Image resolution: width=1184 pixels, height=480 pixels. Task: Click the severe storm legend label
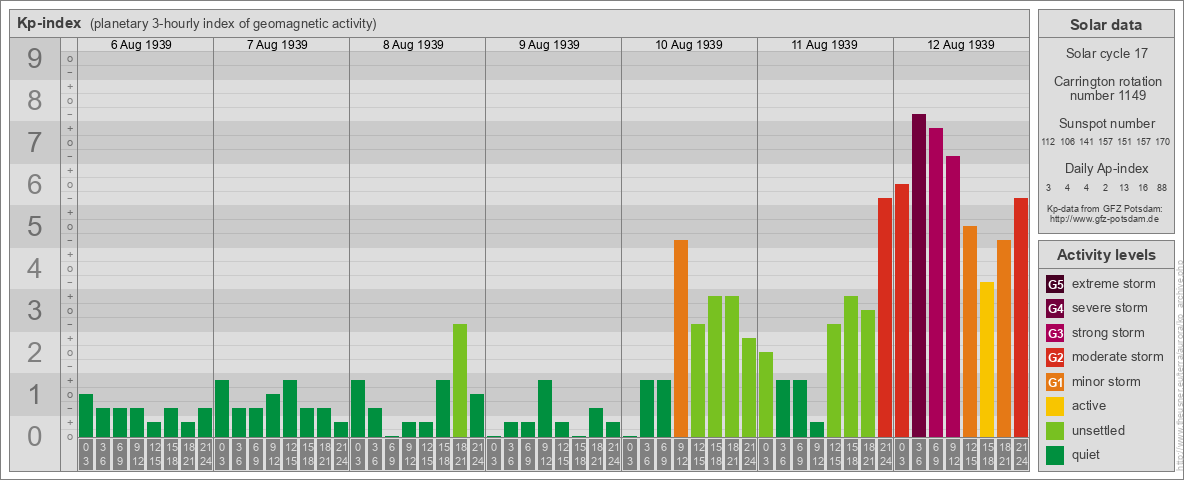[1110, 308]
